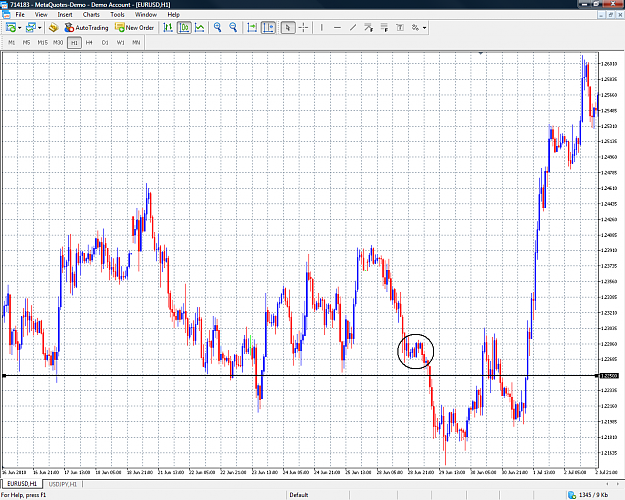625x500 pixels.
Task: Open the File menu
Action: pos(20,15)
